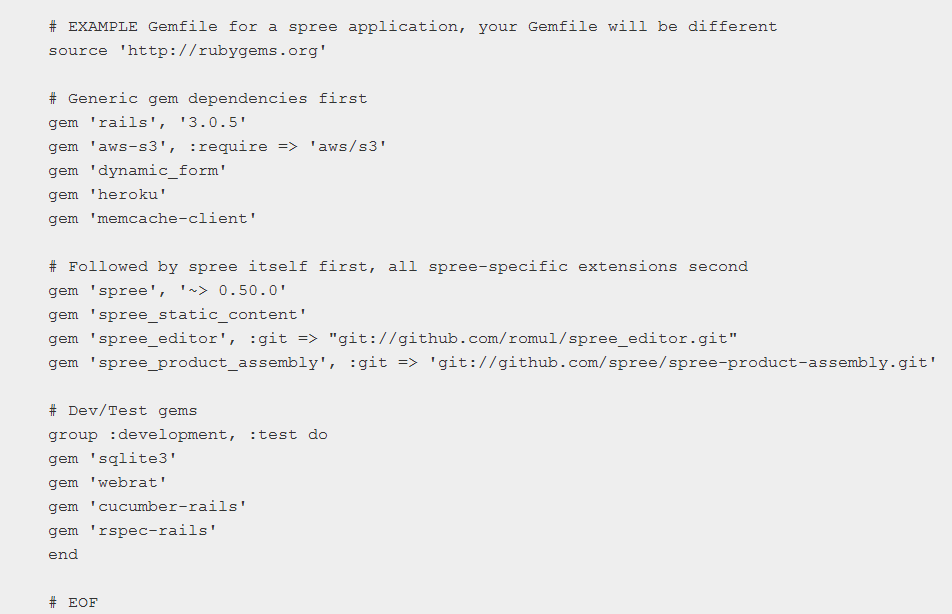952x614 pixels.
Task: Click the gem 'sqlite3' line
Action: coord(112,459)
